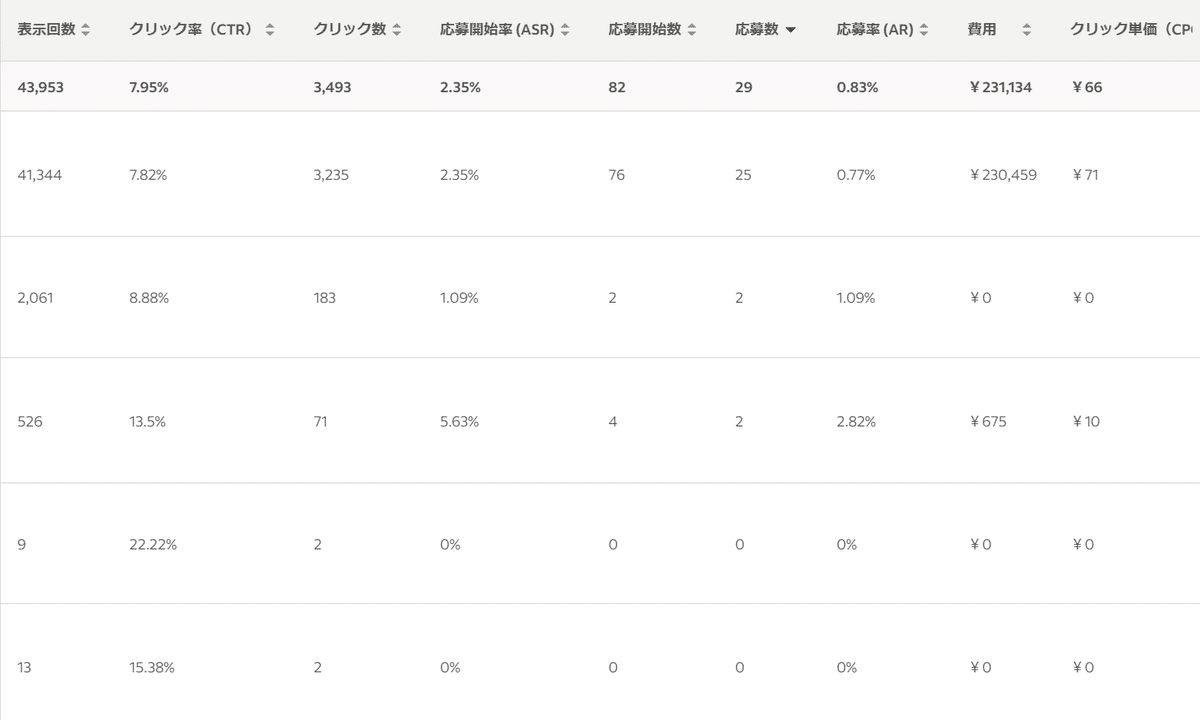The width and height of the screenshot is (1200, 720).
Task: Click the 15.38% click rate cell
Action: [x=152, y=668]
